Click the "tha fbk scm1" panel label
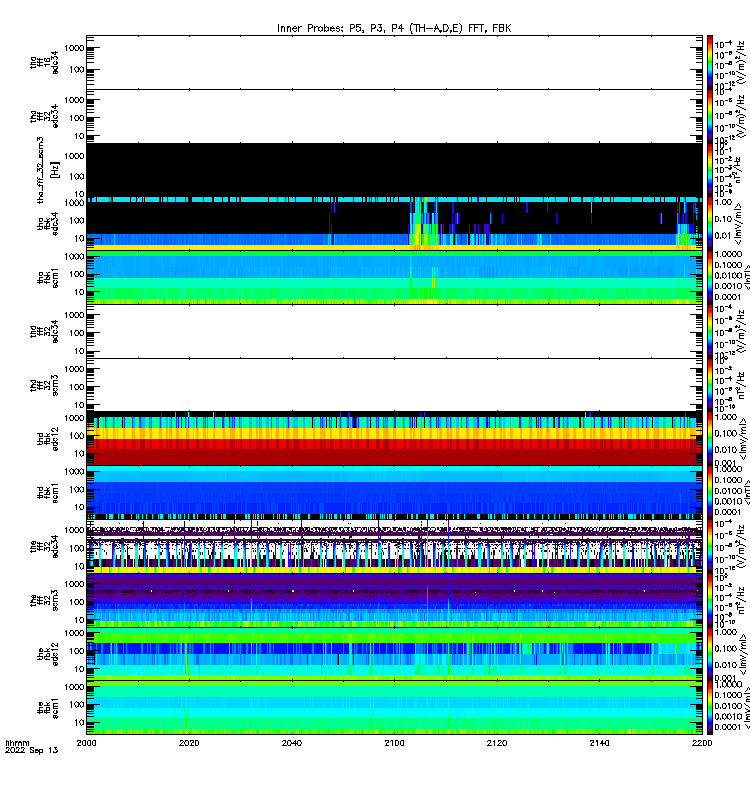This screenshot has height=800, width=750. tap(48, 278)
